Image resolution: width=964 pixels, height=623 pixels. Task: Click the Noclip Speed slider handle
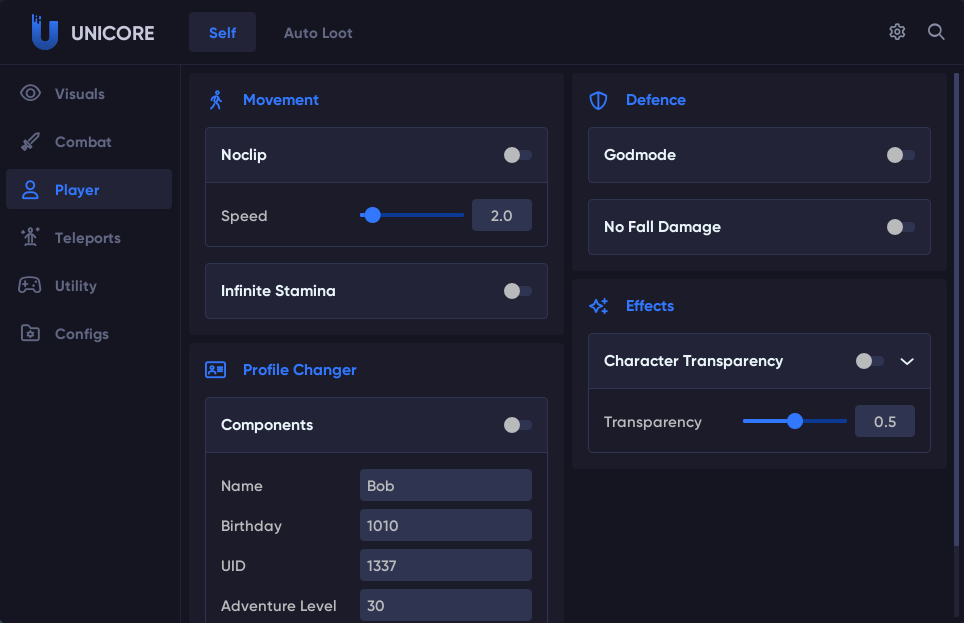click(373, 215)
